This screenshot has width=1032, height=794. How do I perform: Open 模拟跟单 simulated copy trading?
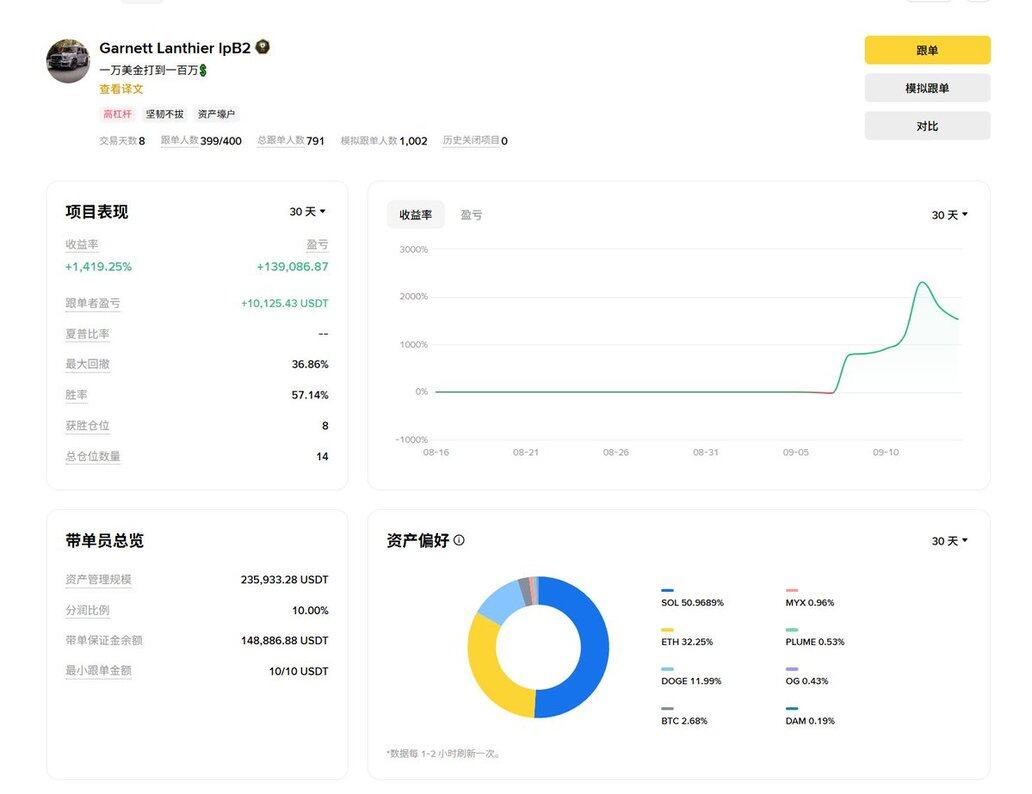point(927,88)
